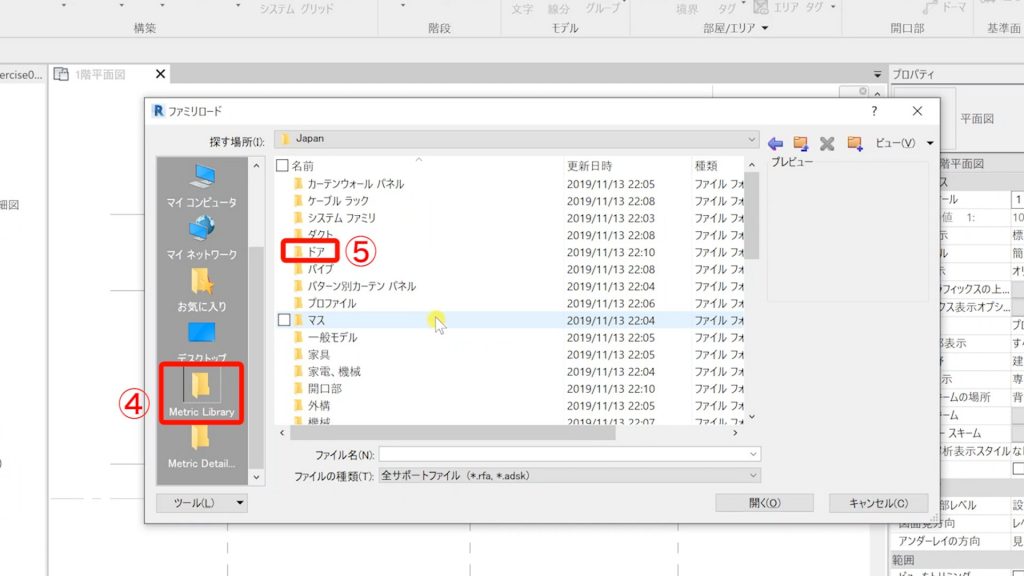Click the up-one-level folder icon

800,143
